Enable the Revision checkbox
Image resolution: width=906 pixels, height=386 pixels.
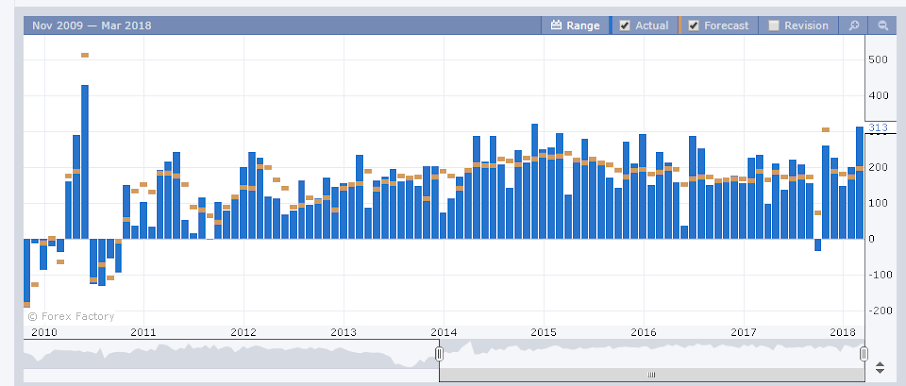(x=774, y=25)
